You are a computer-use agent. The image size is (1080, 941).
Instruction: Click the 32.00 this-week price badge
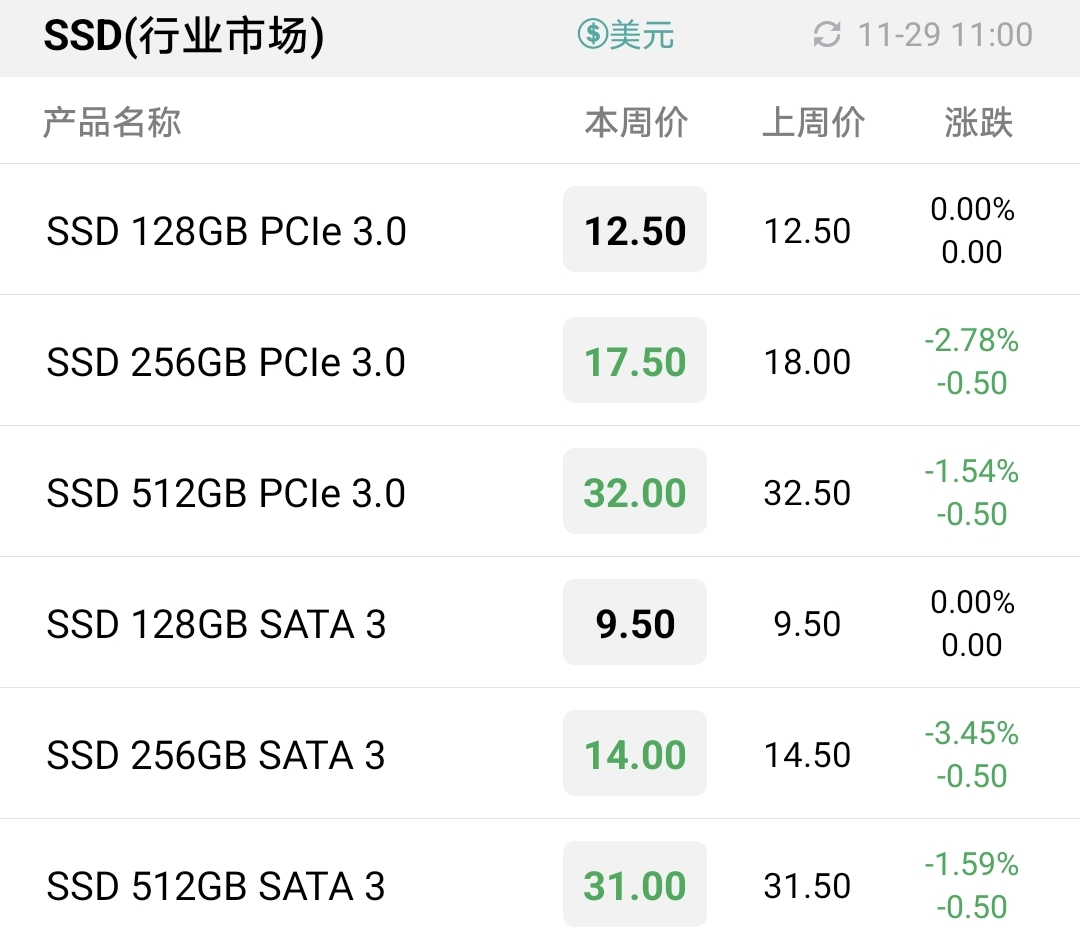coord(635,491)
